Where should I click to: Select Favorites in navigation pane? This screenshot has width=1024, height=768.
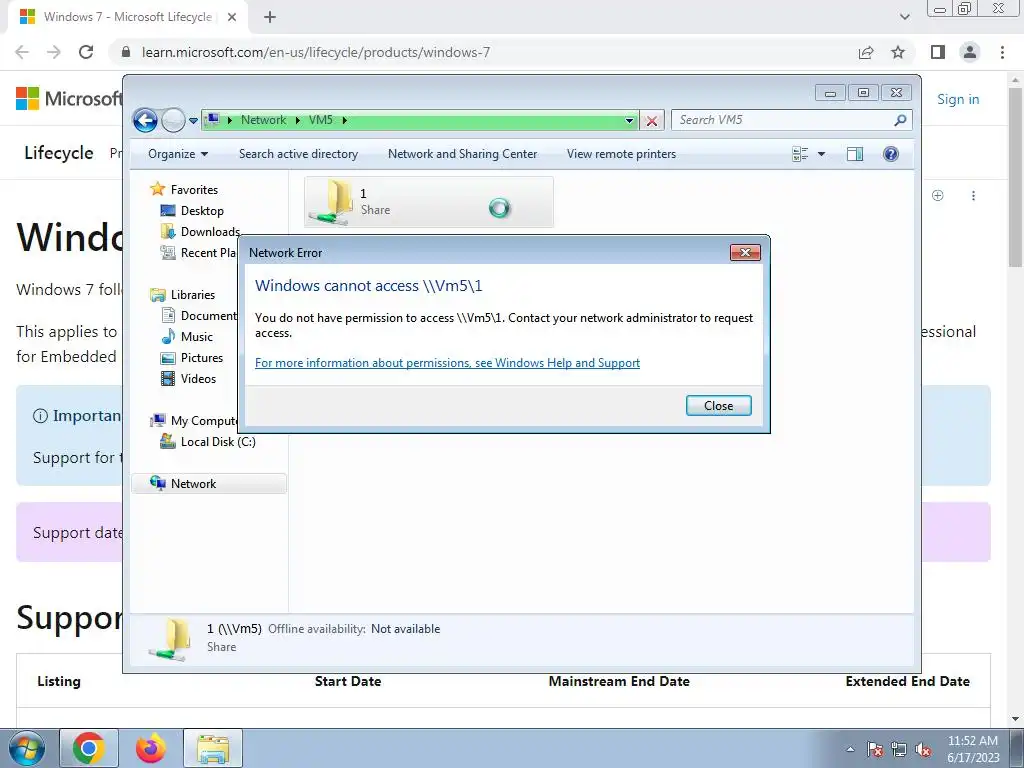pyautogui.click(x=194, y=189)
